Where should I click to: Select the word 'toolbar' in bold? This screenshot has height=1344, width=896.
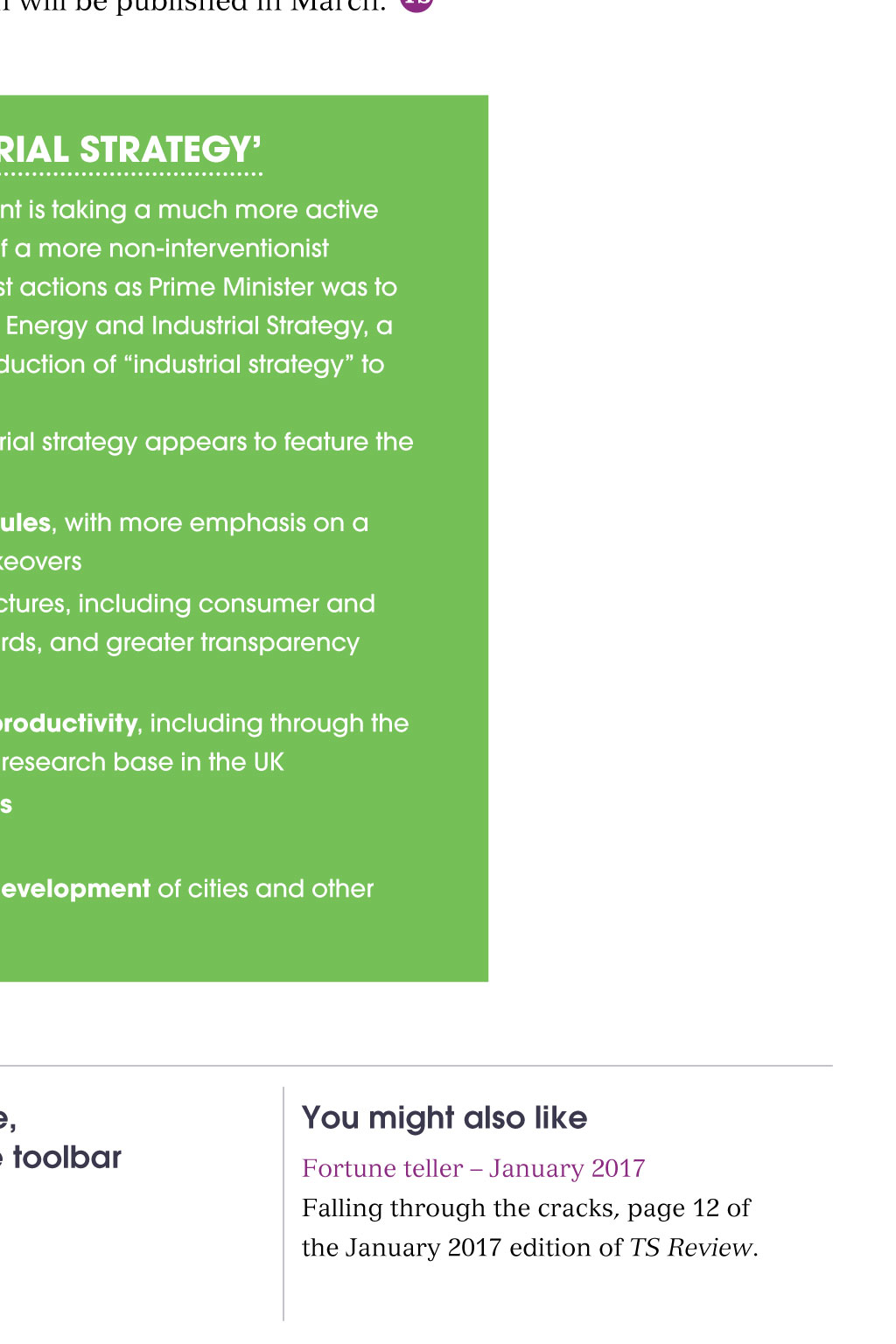67,1157
